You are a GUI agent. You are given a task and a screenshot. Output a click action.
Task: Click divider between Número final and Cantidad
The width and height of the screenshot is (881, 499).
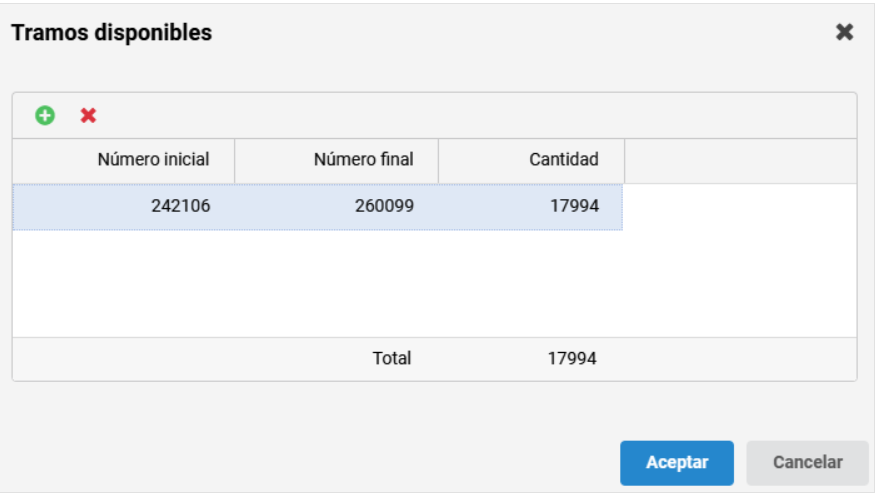coord(438,161)
